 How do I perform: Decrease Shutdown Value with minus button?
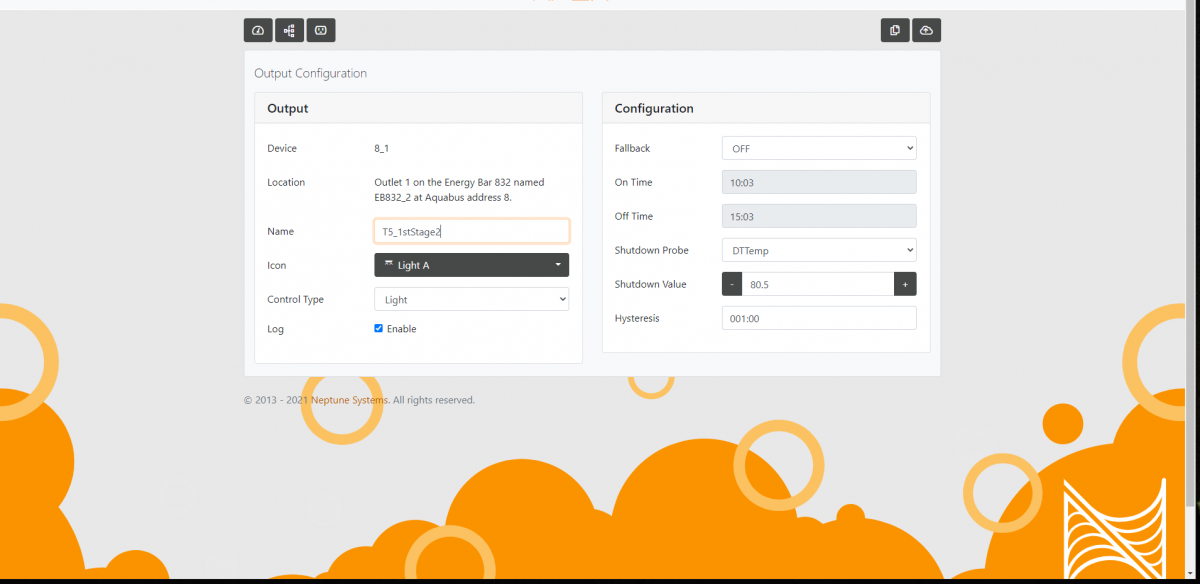tap(732, 284)
